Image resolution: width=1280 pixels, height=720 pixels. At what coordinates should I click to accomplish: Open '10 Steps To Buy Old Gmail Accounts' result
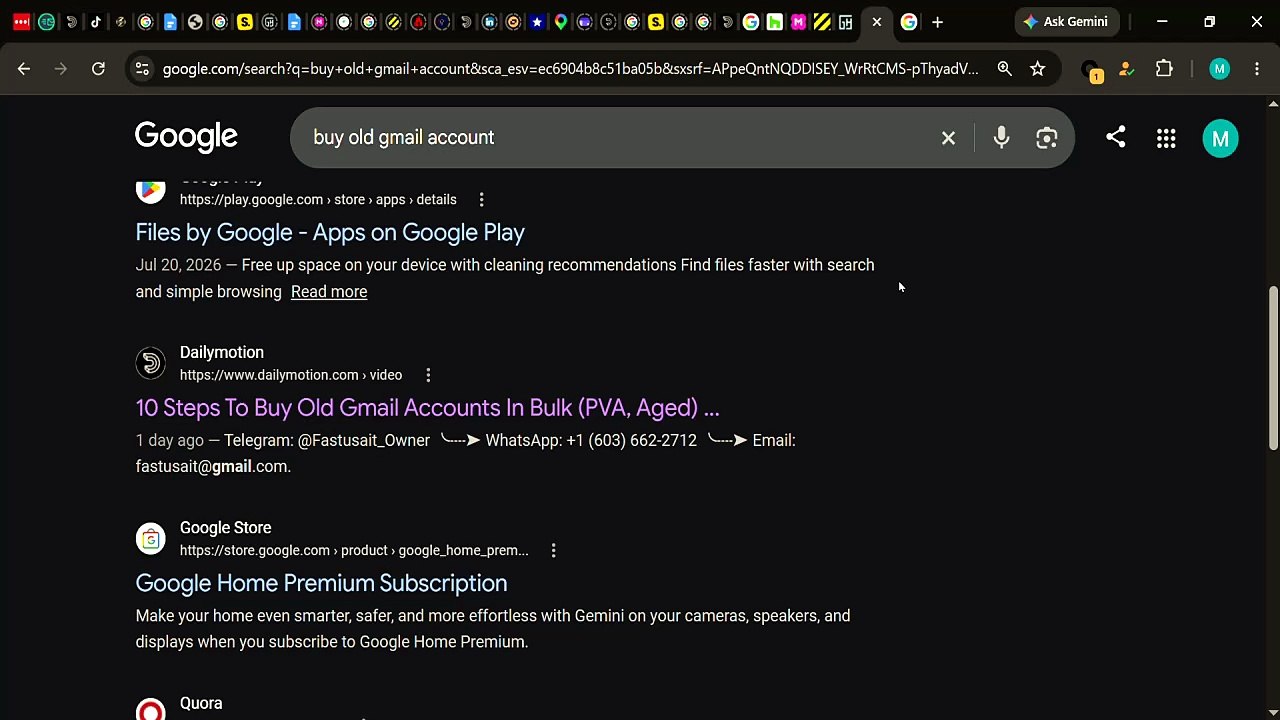(x=427, y=407)
